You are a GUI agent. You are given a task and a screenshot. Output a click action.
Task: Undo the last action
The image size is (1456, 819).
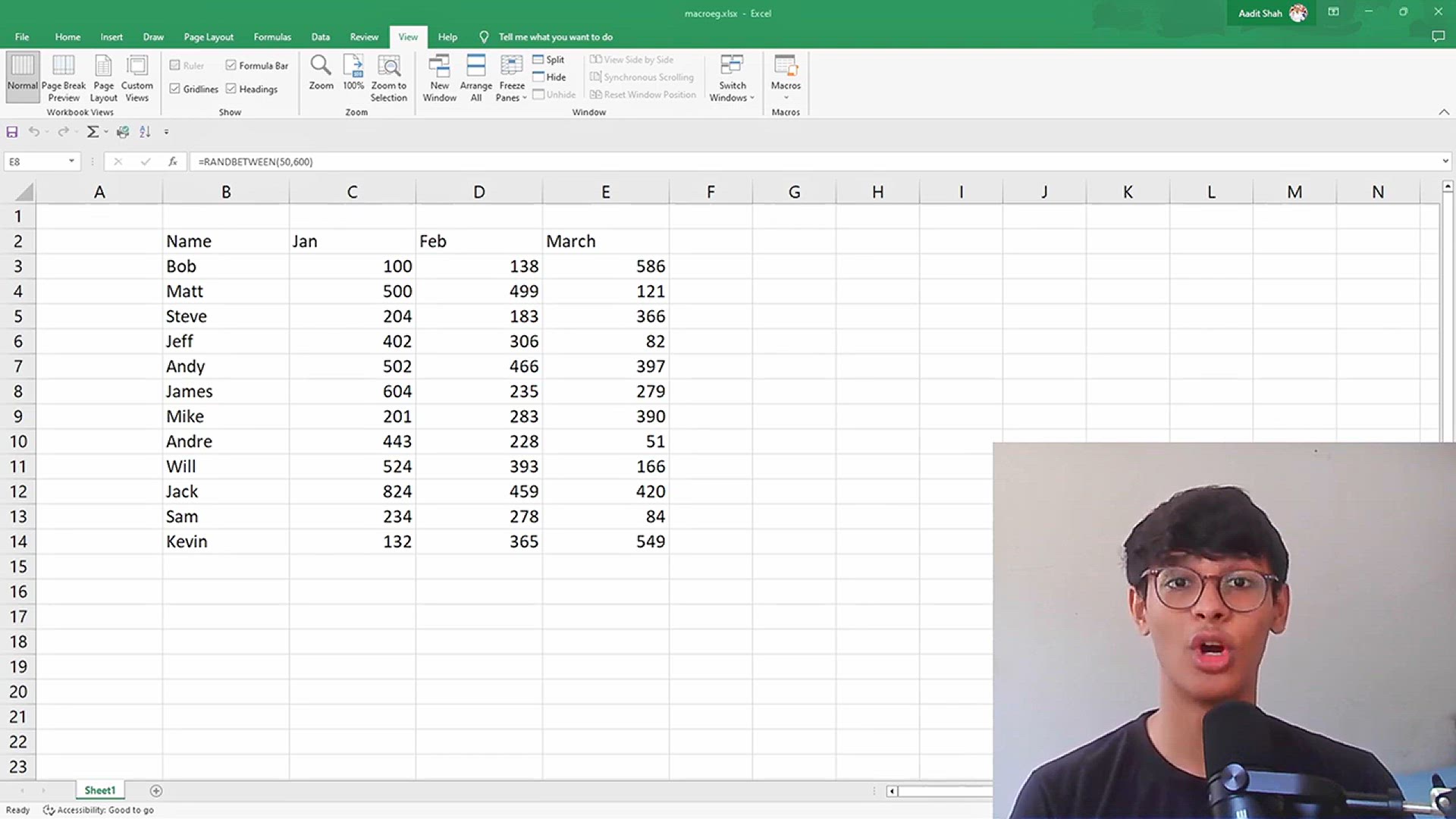click(33, 132)
